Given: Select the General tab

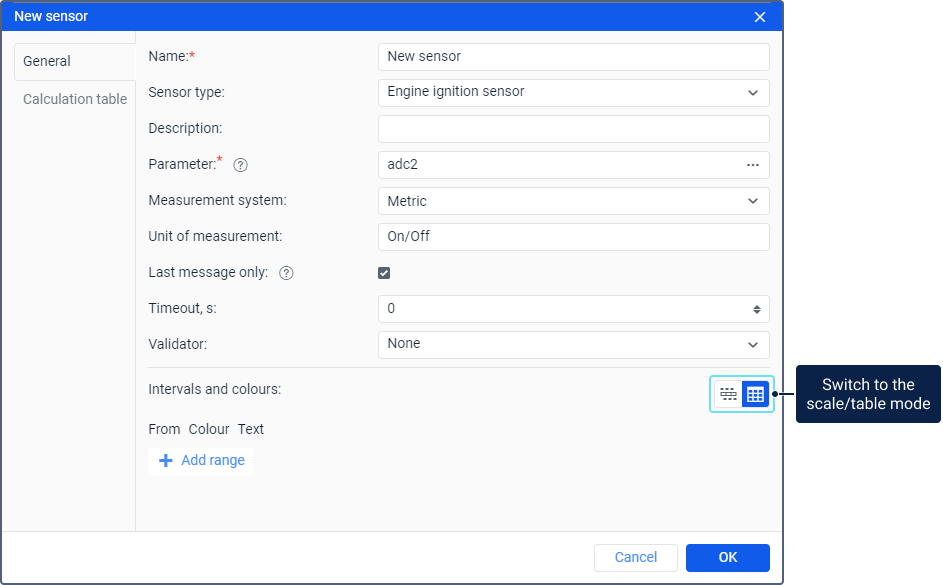Looking at the screenshot, I should click(x=47, y=62).
